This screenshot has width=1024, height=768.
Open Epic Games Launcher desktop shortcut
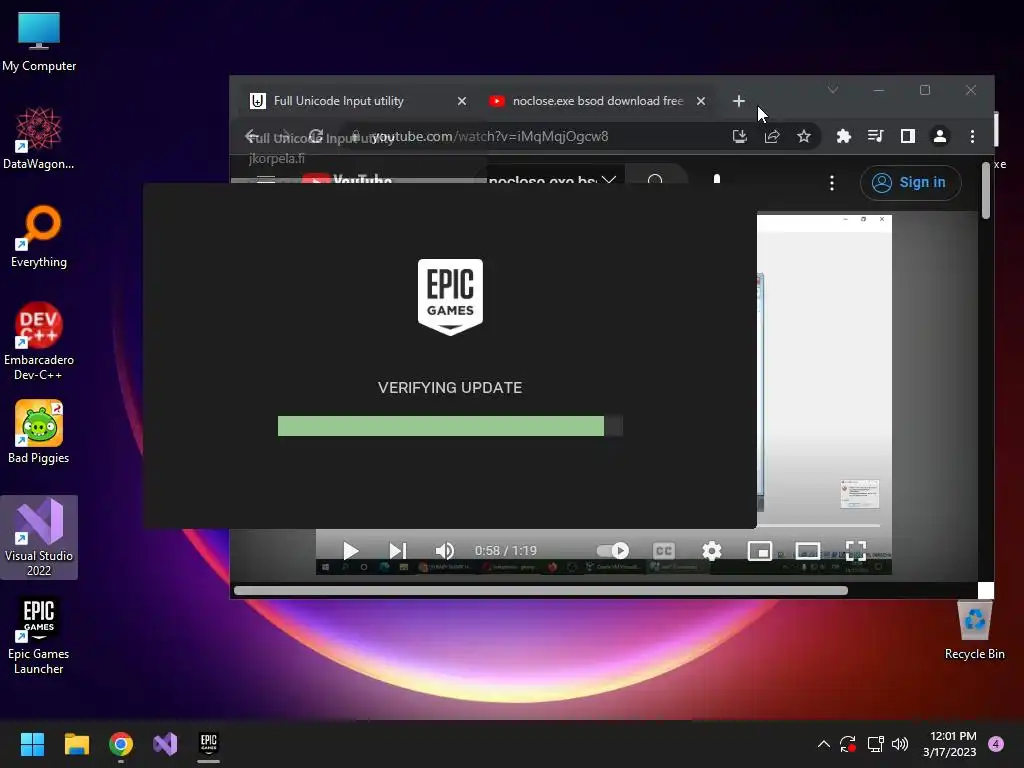[x=39, y=635]
